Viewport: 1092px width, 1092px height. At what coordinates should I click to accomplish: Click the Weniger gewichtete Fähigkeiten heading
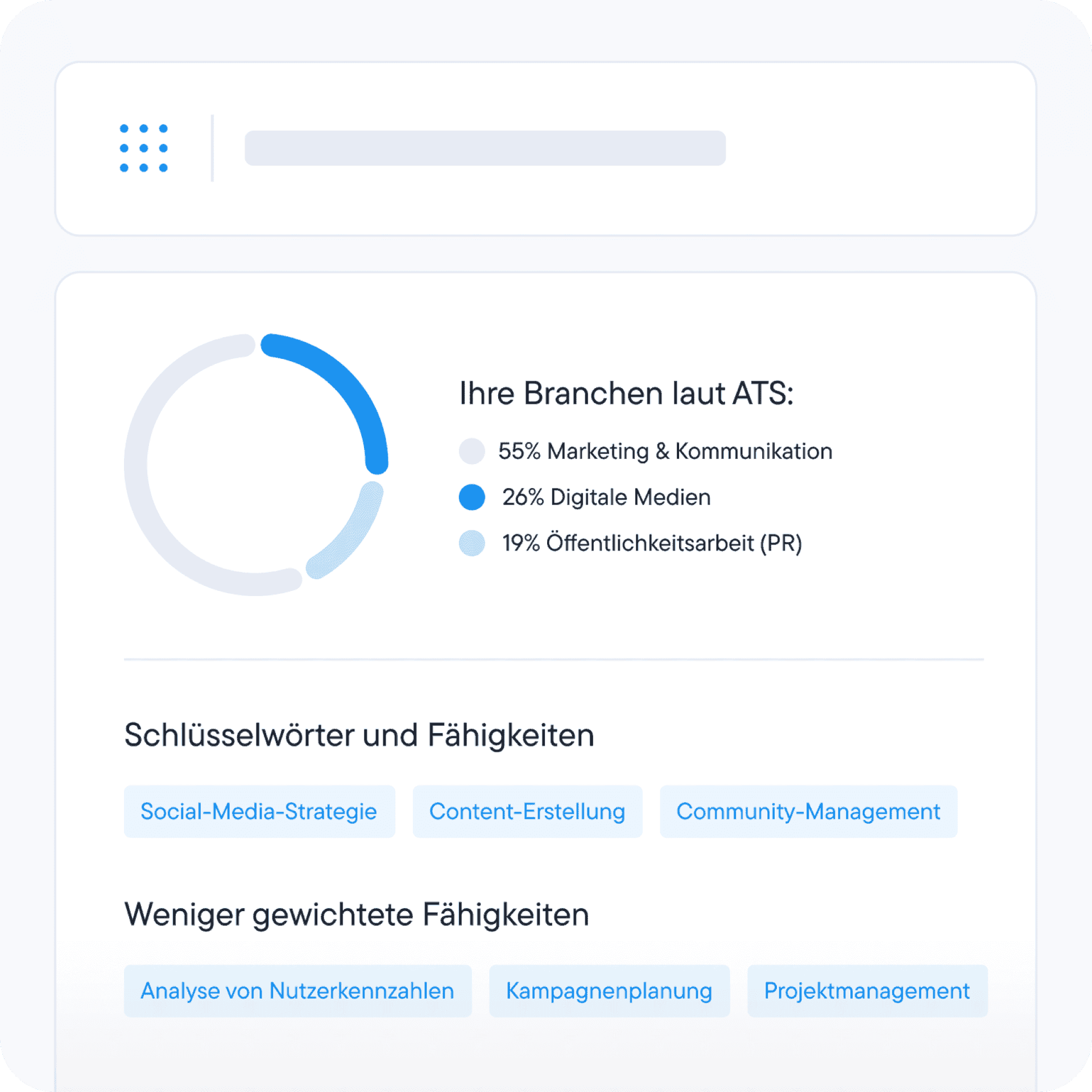pyautogui.click(x=357, y=915)
